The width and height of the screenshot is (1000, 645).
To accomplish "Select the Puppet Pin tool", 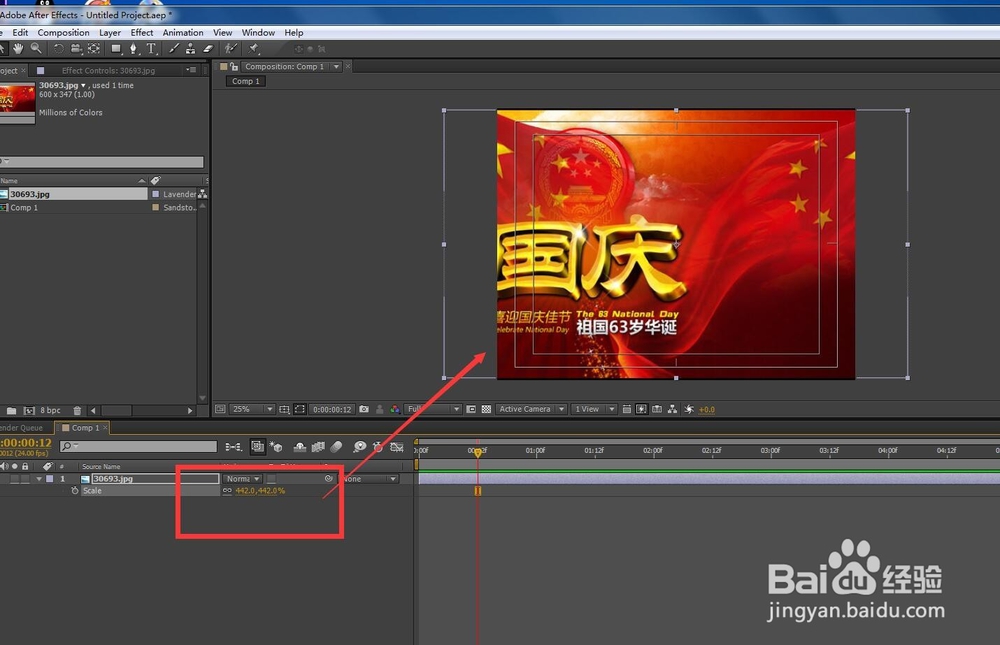I will (253, 48).
